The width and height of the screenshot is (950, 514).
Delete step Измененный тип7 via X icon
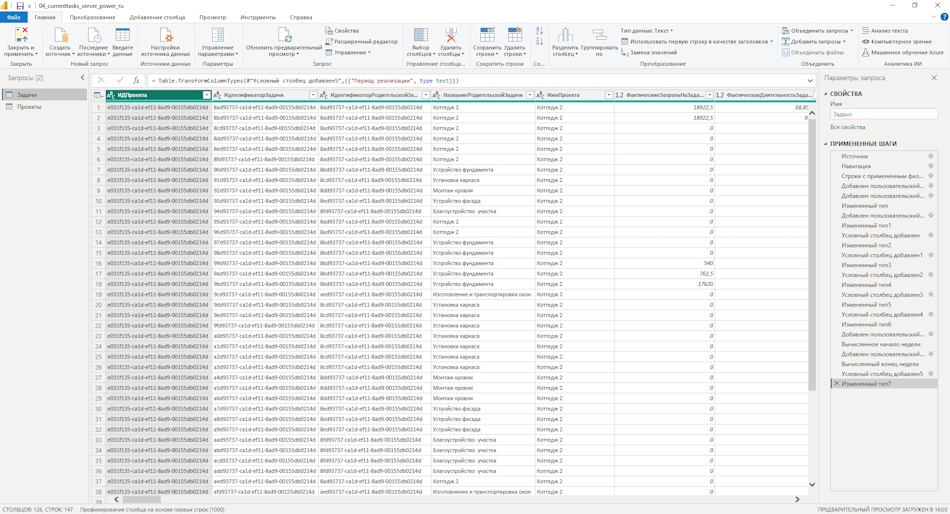tap(837, 384)
